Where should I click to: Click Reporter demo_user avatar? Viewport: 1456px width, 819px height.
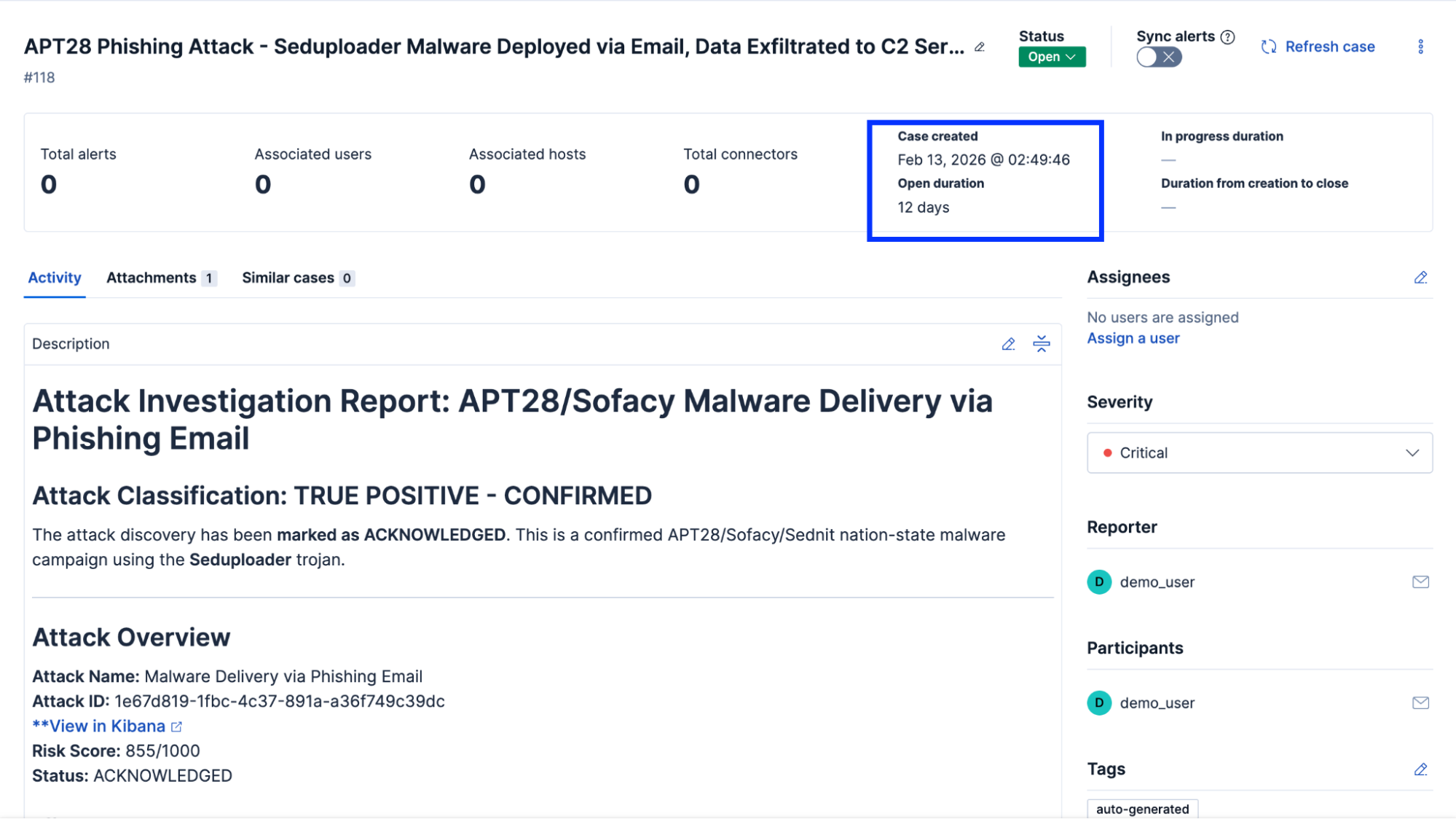[x=1099, y=581]
